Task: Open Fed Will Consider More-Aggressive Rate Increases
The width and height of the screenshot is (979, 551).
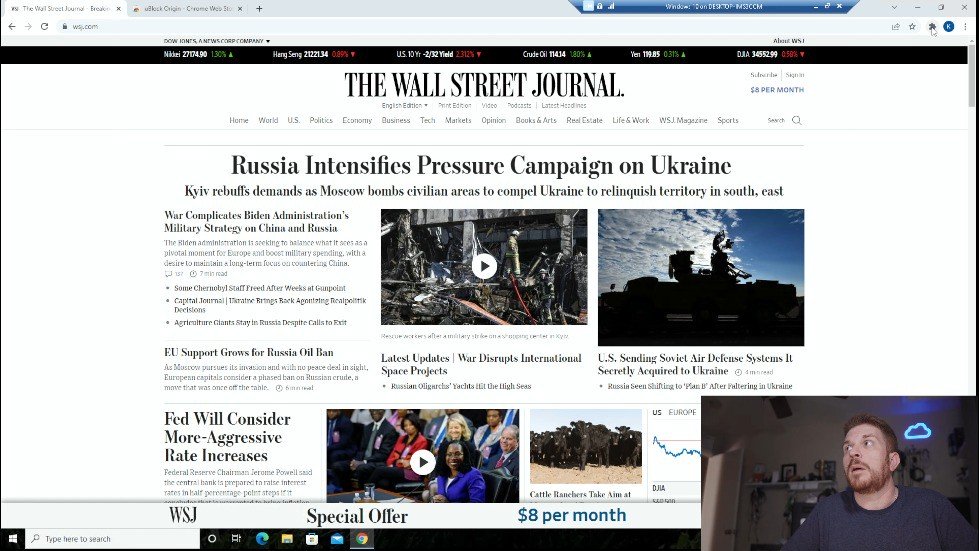Action: (x=227, y=437)
